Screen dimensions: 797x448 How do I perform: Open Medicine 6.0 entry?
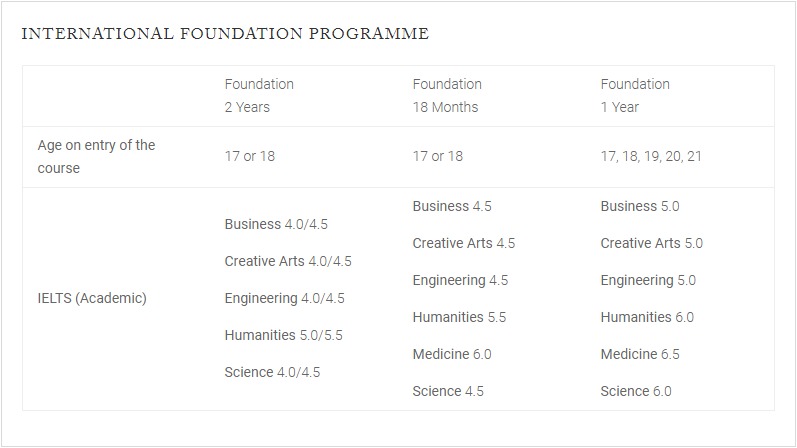pyautogui.click(x=452, y=354)
